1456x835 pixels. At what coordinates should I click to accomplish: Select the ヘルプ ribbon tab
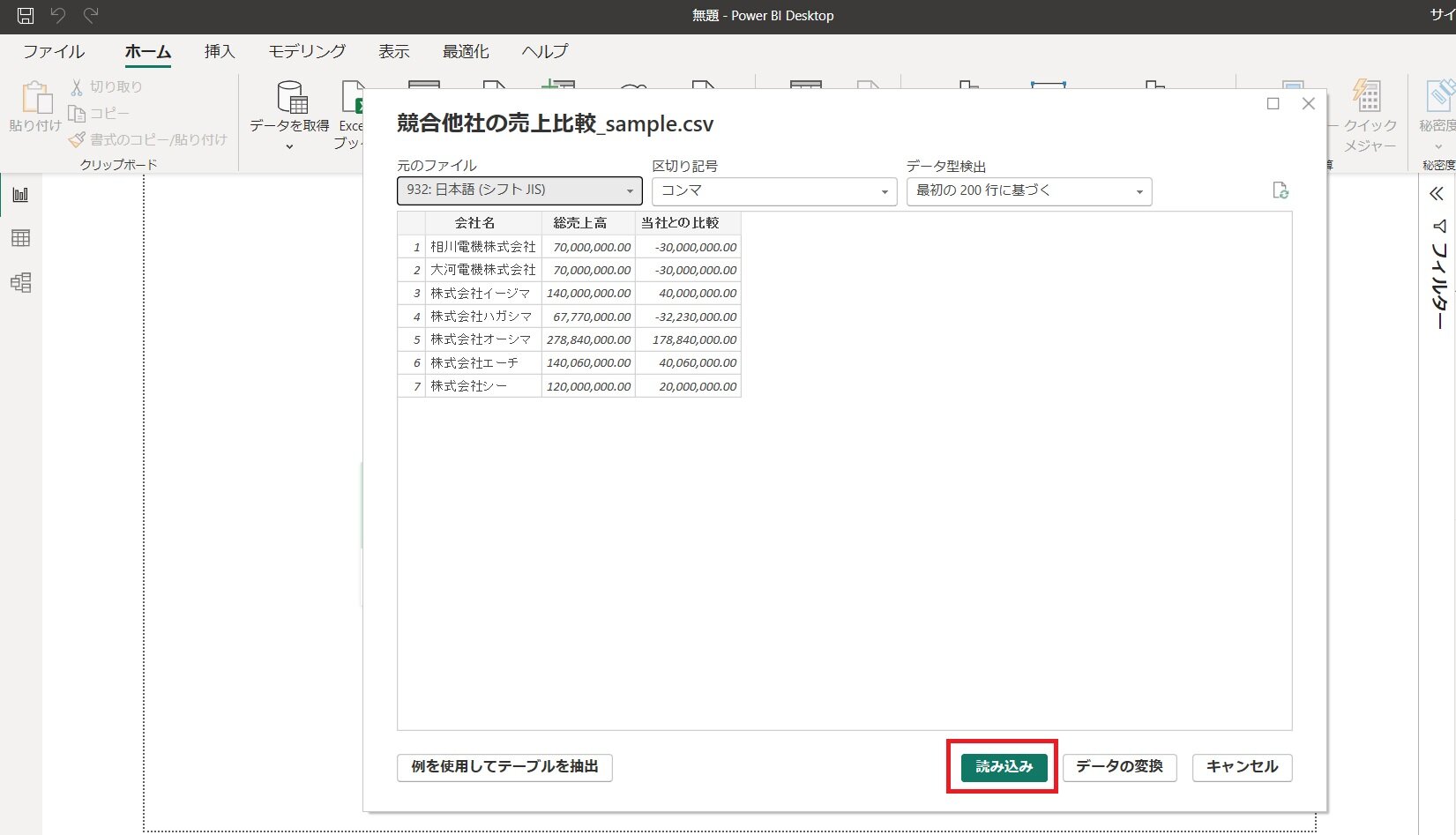[545, 51]
